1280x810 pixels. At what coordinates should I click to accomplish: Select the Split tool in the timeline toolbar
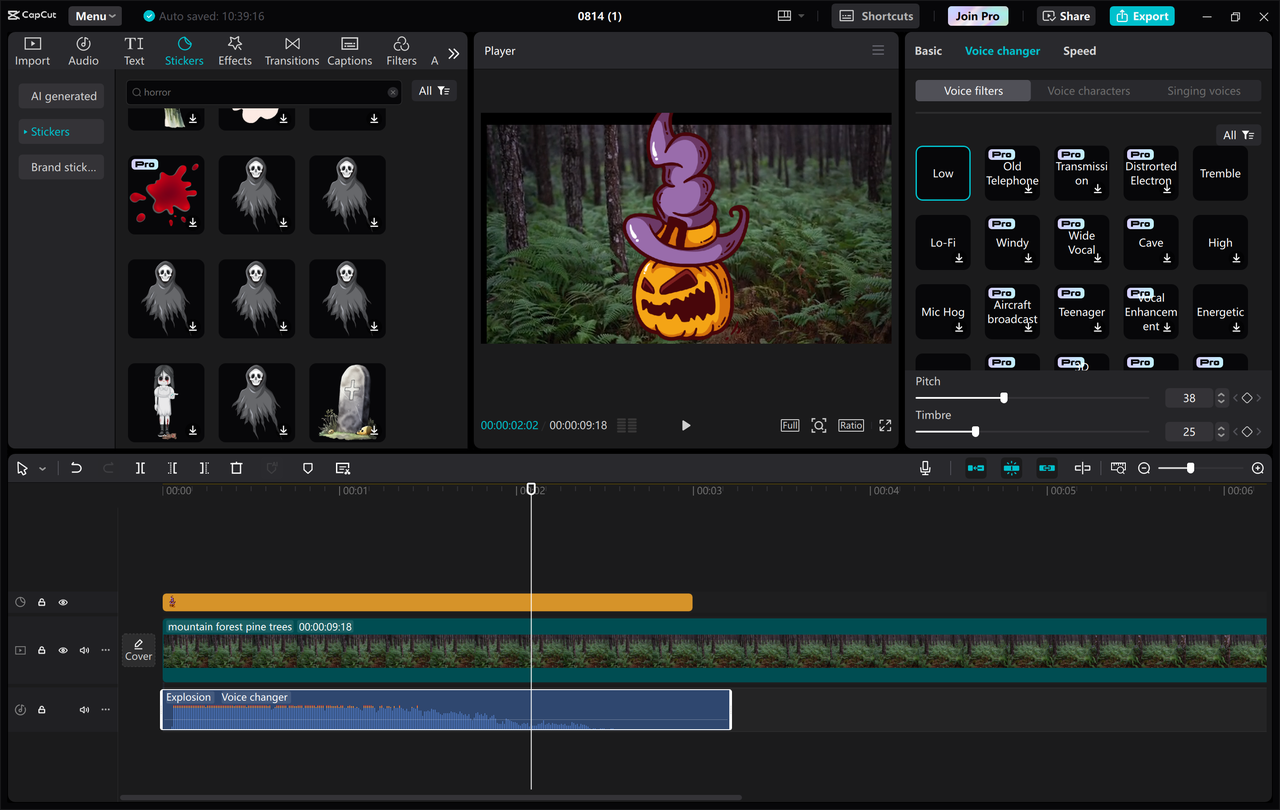click(140, 467)
